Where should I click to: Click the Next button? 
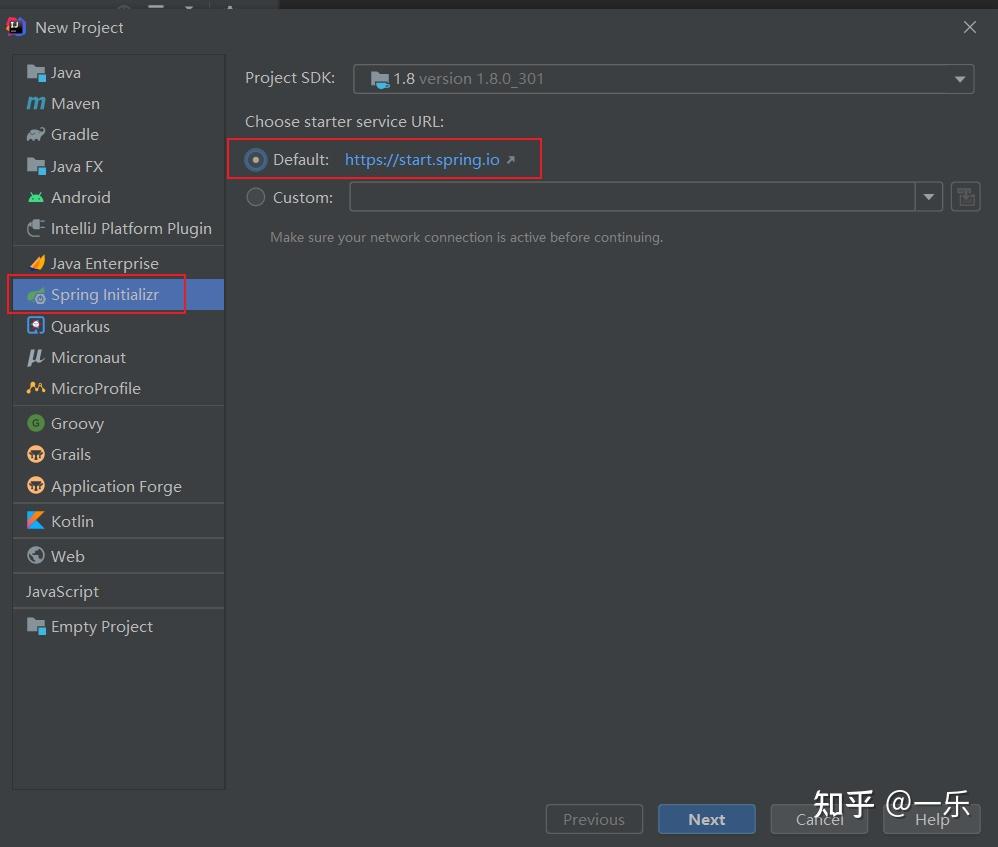coord(706,818)
